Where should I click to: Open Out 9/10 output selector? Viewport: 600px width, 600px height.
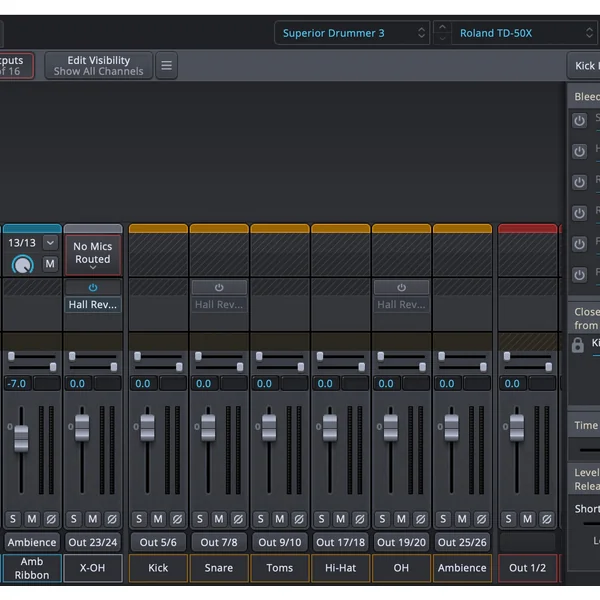pos(280,542)
